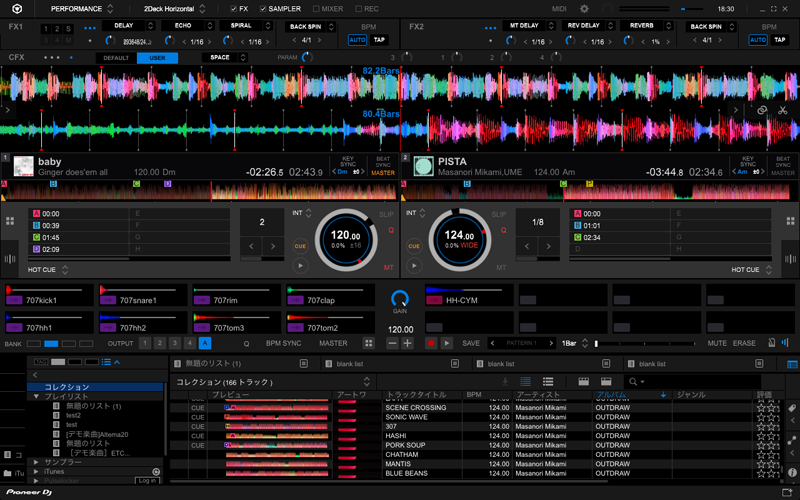Toggle the SAMPLER checkbox
The height and width of the screenshot is (500, 800).
coord(264,8)
